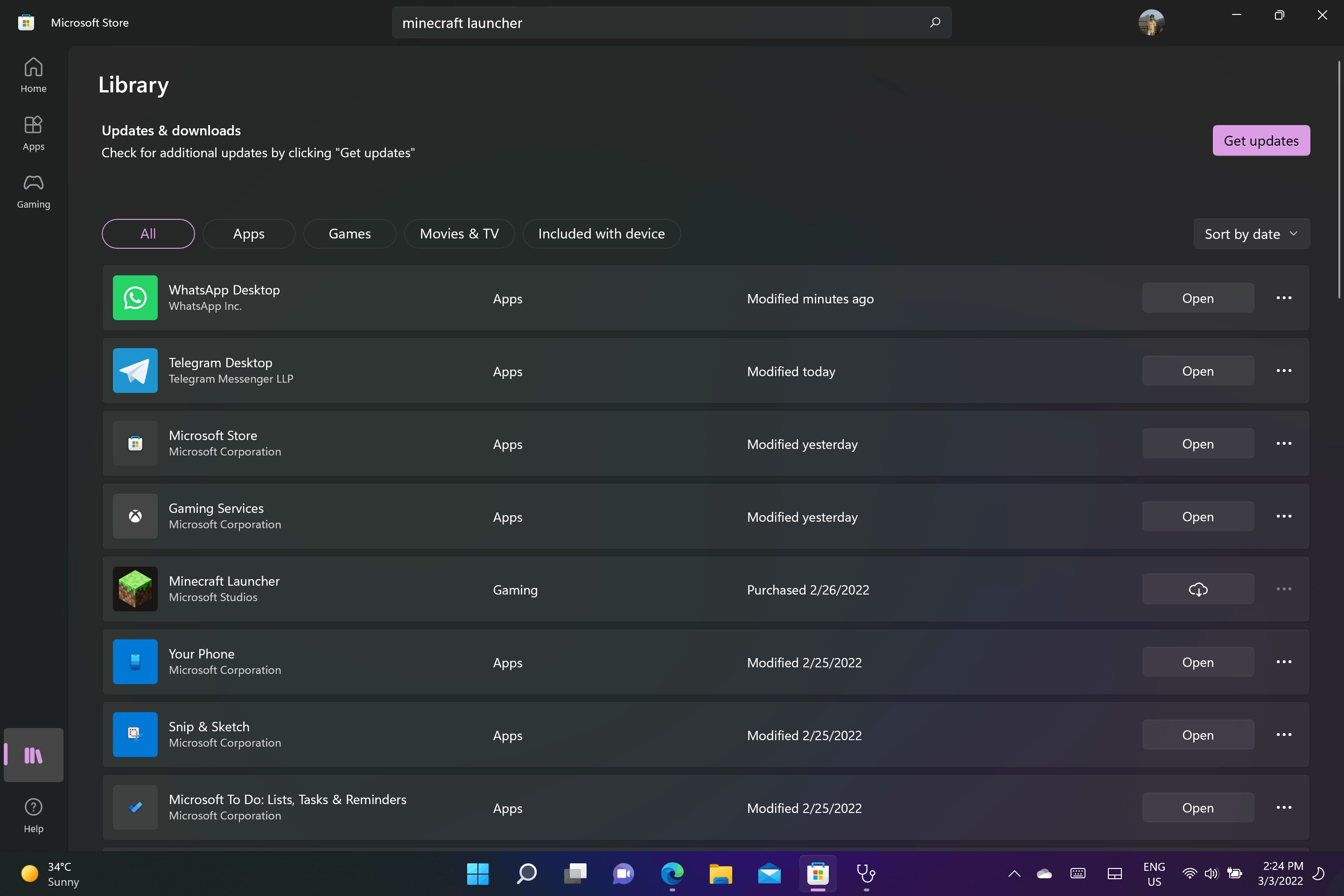This screenshot has width=1344, height=896.
Task: Open the Sort by date dropdown
Action: 1251,233
